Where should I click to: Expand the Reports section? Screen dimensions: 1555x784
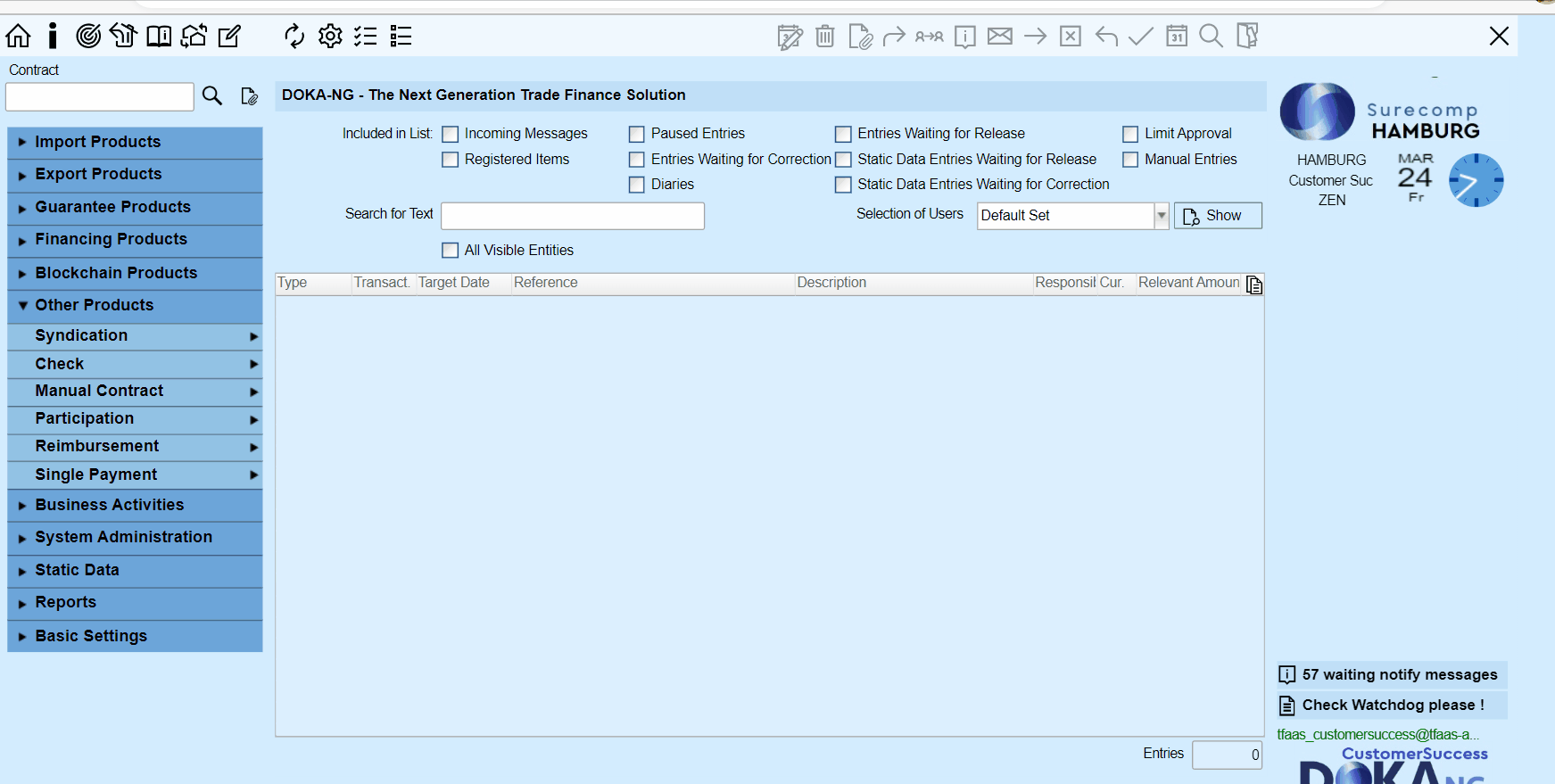click(135, 604)
